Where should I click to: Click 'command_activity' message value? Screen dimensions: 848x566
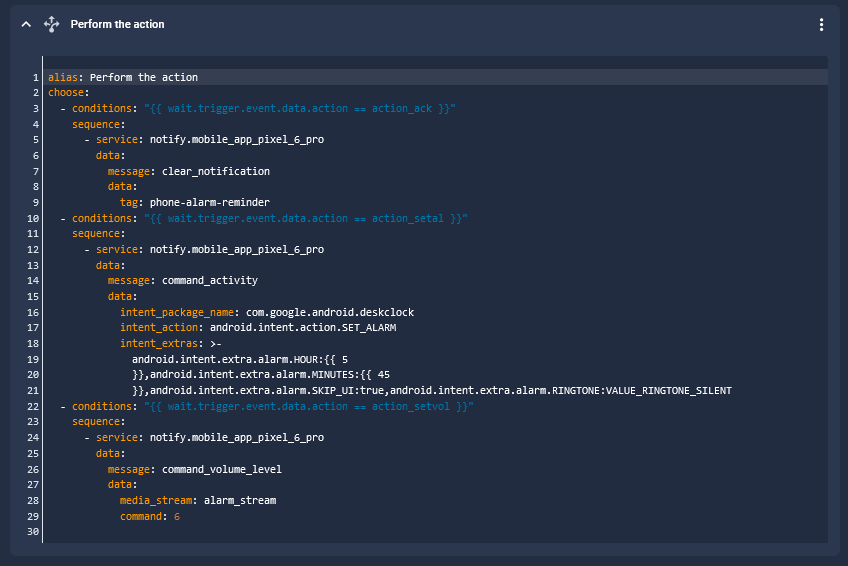pos(209,281)
